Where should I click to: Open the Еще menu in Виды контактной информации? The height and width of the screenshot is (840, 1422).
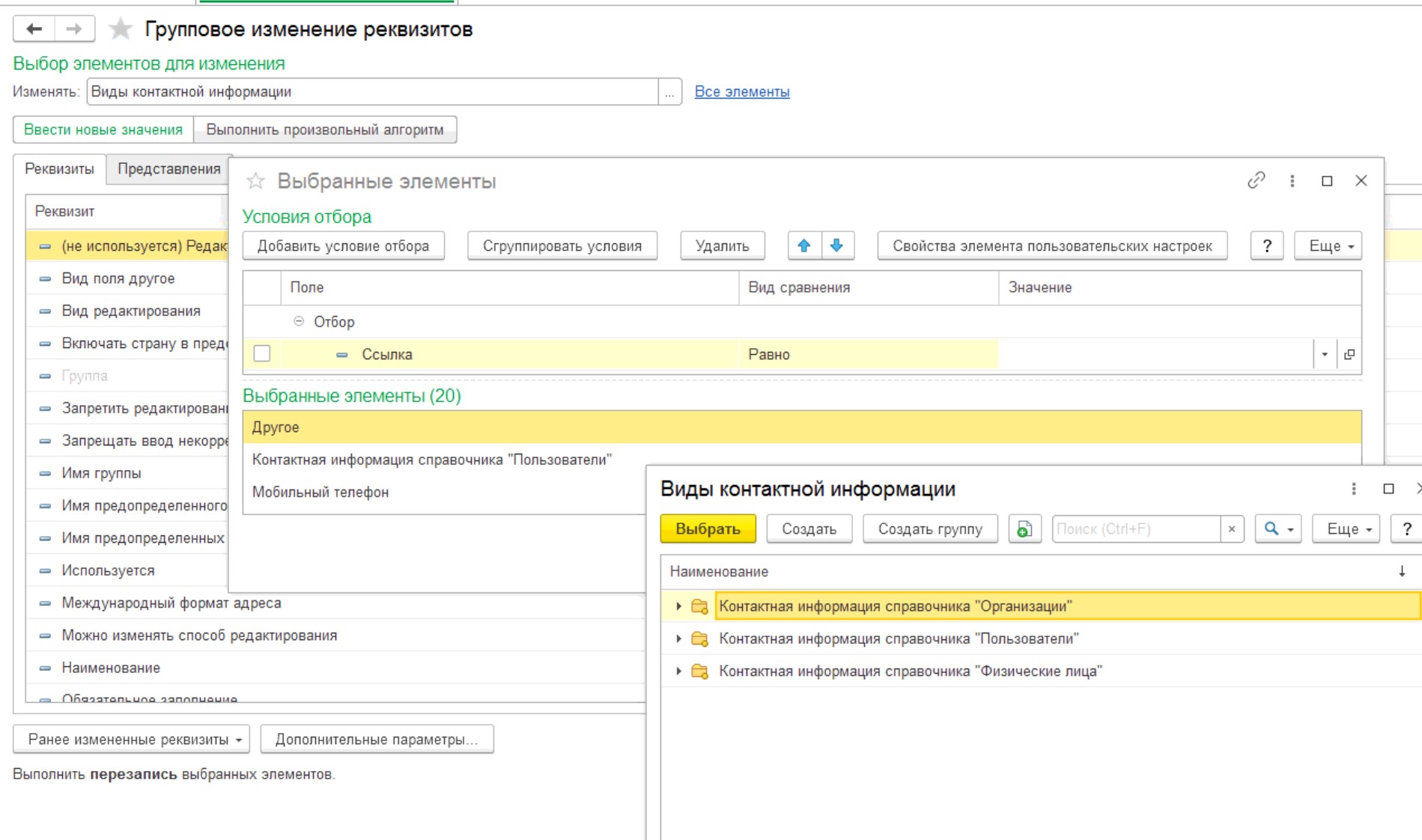1346,529
